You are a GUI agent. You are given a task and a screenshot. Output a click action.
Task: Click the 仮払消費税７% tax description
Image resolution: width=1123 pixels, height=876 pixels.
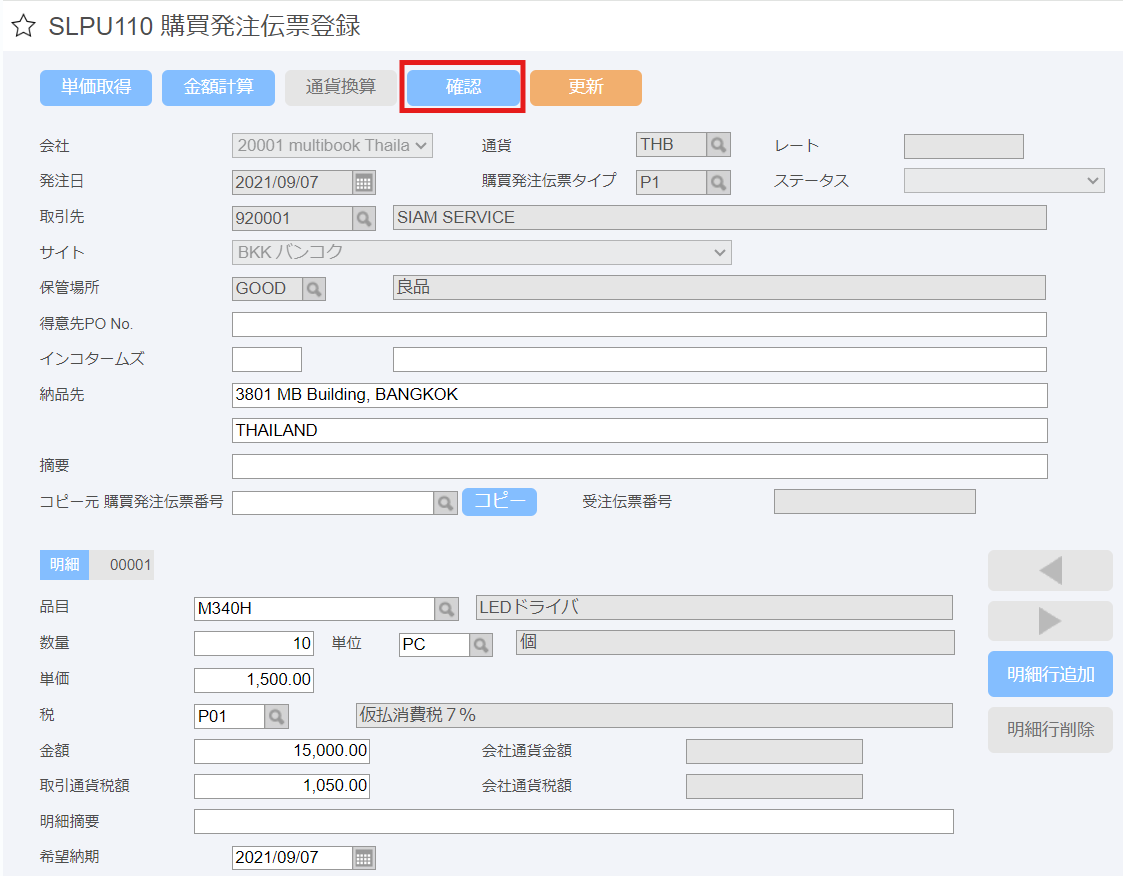418,715
